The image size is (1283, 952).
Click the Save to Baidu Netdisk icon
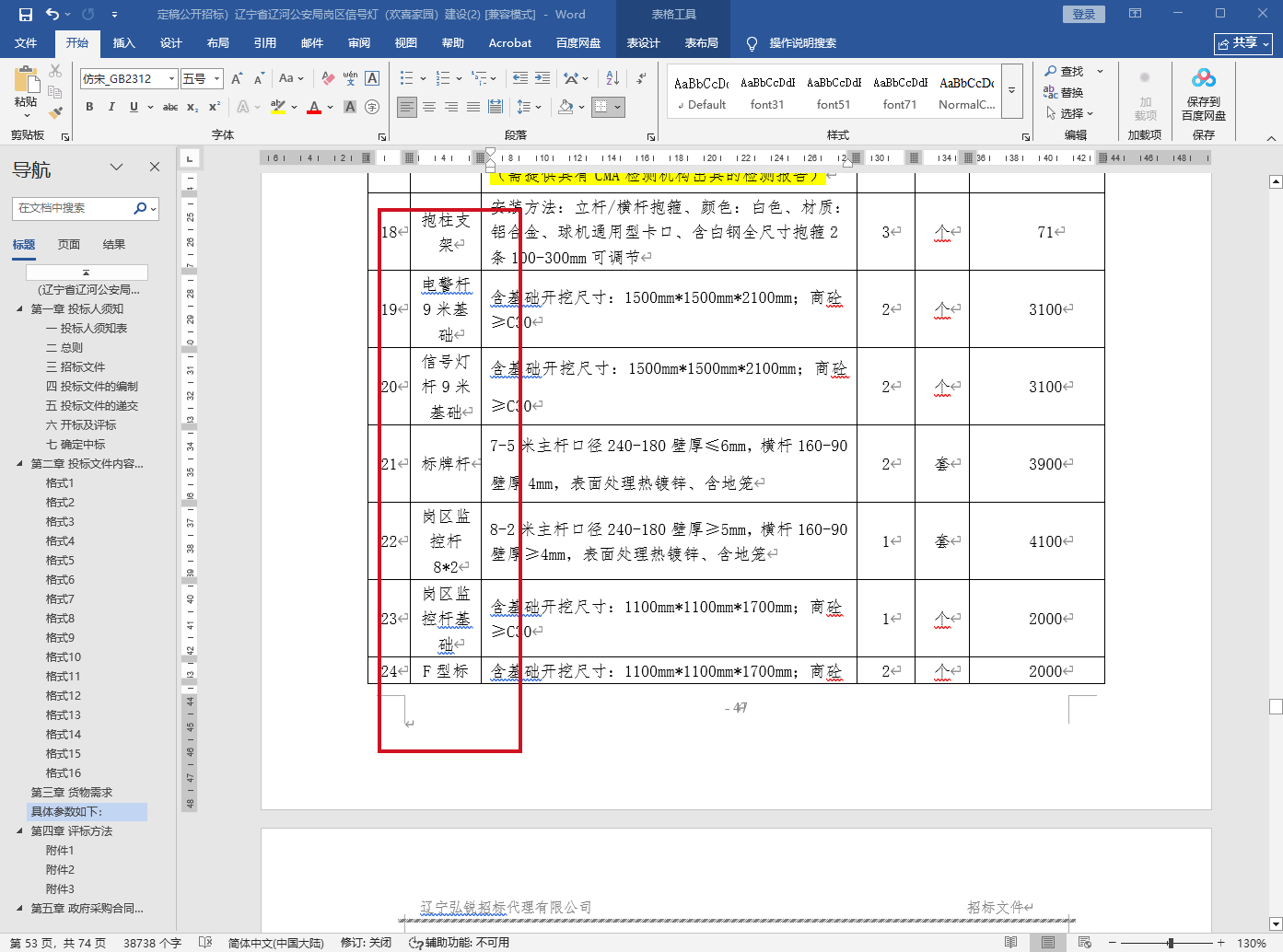[x=1204, y=93]
